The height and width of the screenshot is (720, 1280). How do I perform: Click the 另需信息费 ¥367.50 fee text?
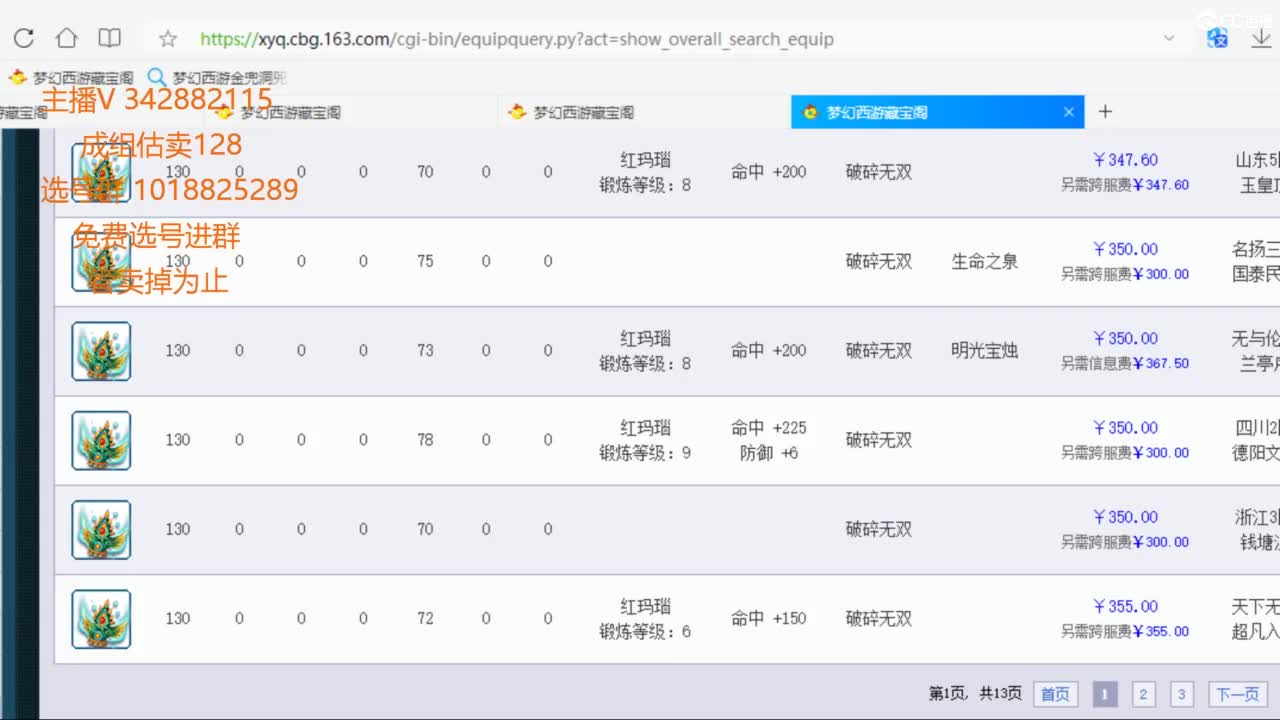click(1125, 364)
